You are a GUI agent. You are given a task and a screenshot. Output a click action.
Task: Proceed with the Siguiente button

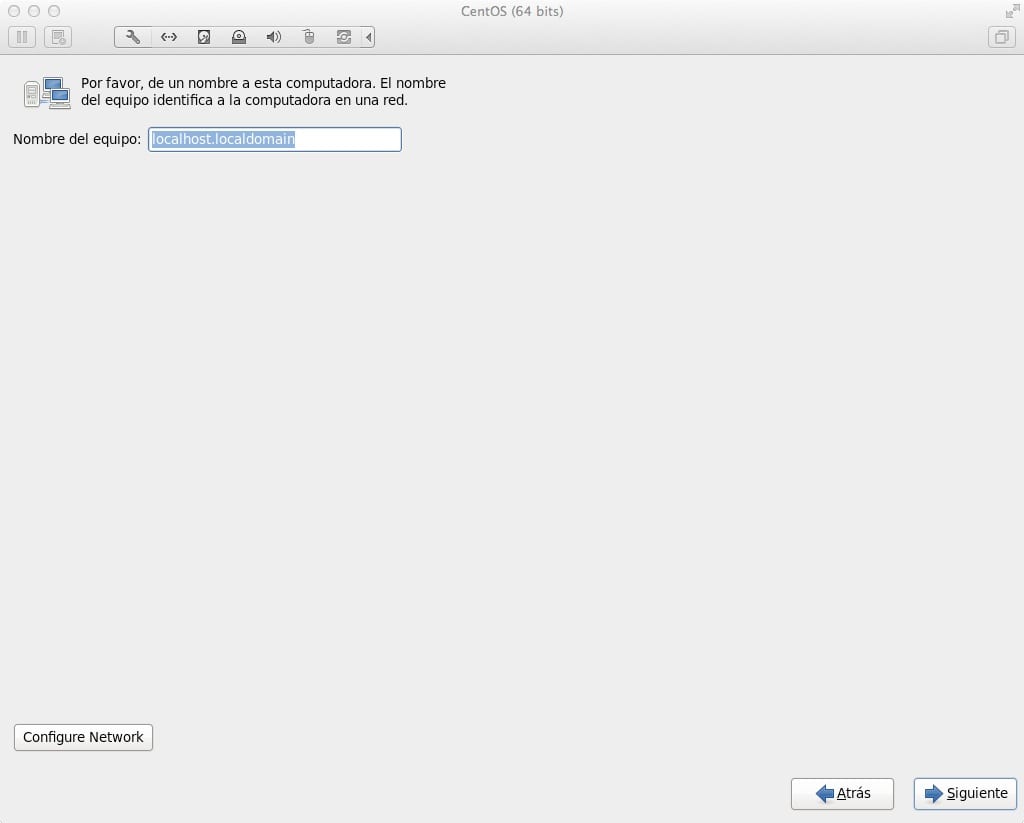tap(965, 794)
